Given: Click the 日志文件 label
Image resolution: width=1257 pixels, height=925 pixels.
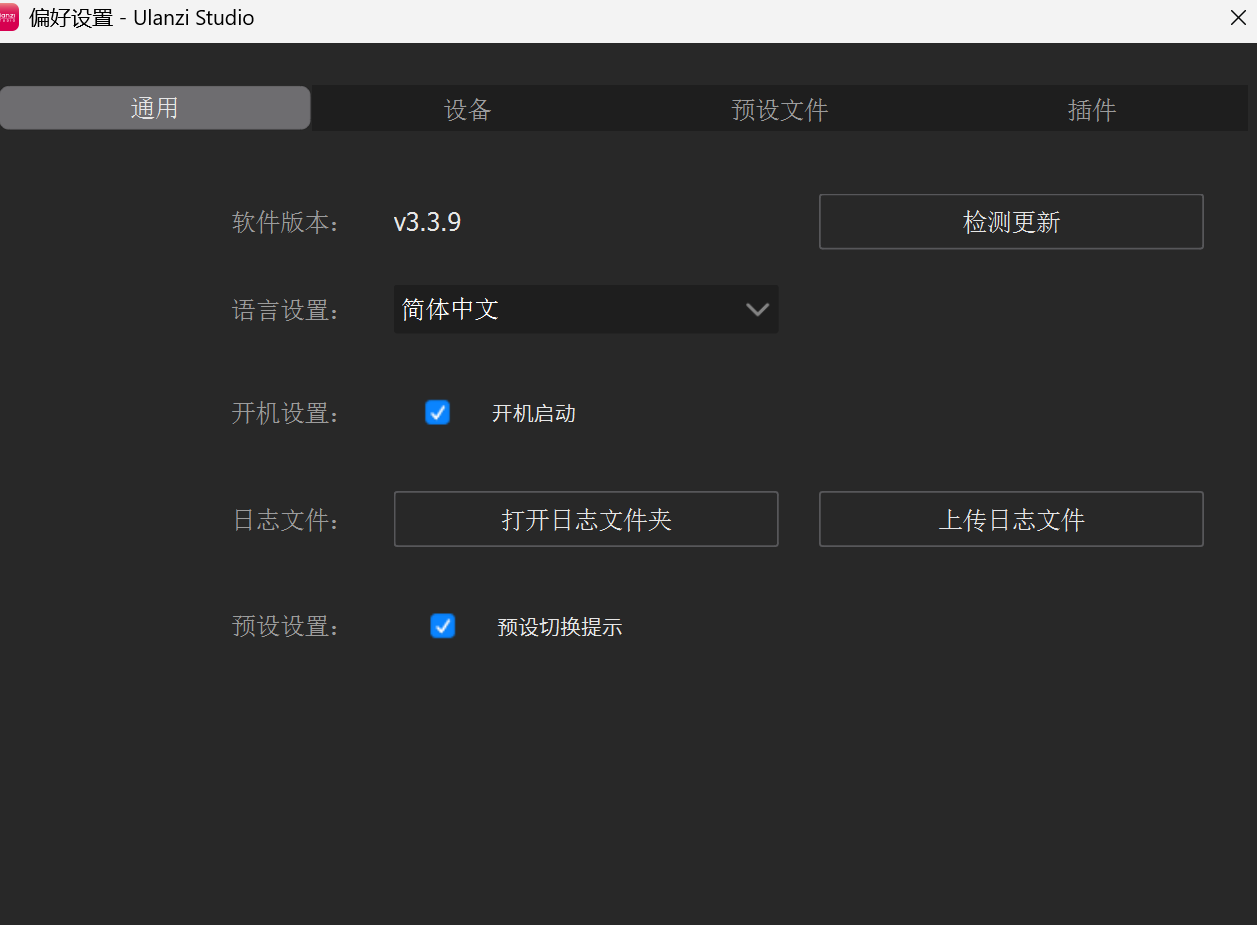Looking at the screenshot, I should coord(286,520).
